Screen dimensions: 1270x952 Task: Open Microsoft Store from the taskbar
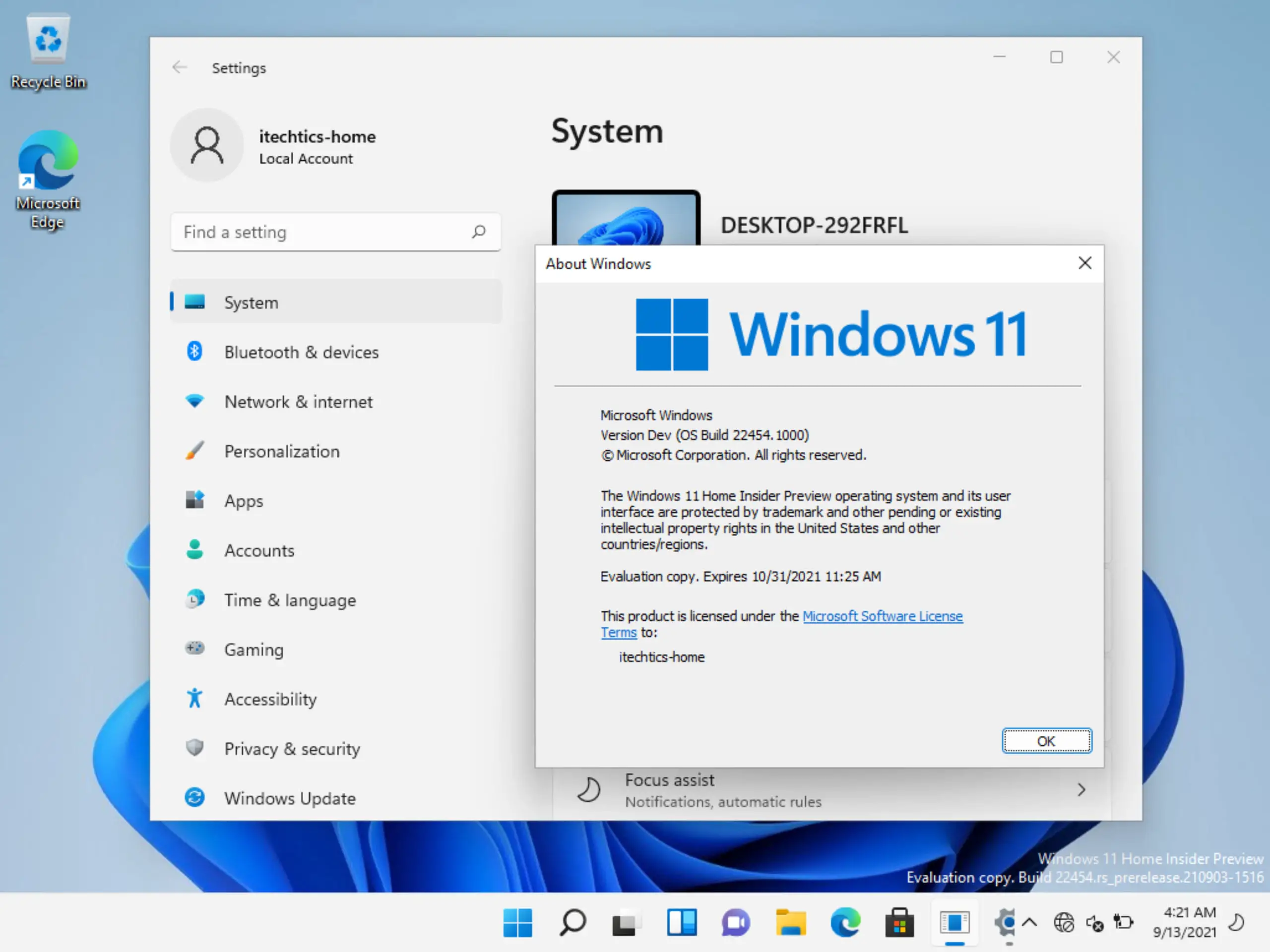(899, 923)
